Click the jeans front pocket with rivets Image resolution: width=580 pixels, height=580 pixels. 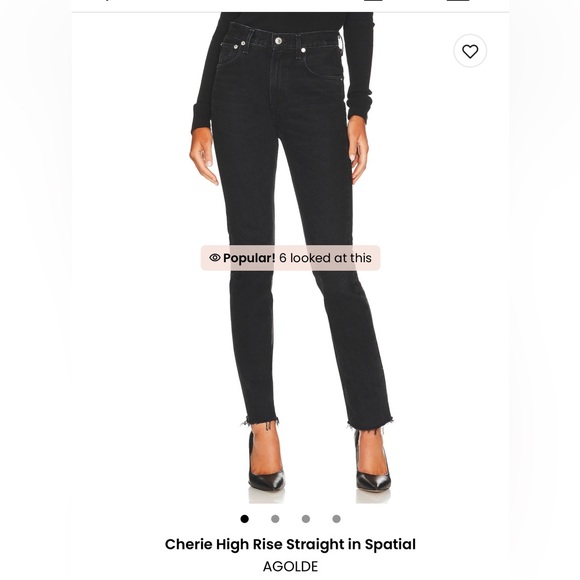coord(232,52)
